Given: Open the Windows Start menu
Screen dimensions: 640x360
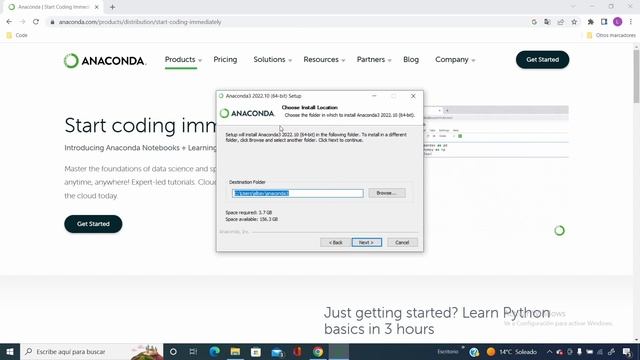Looking at the screenshot, I should click(10, 351).
